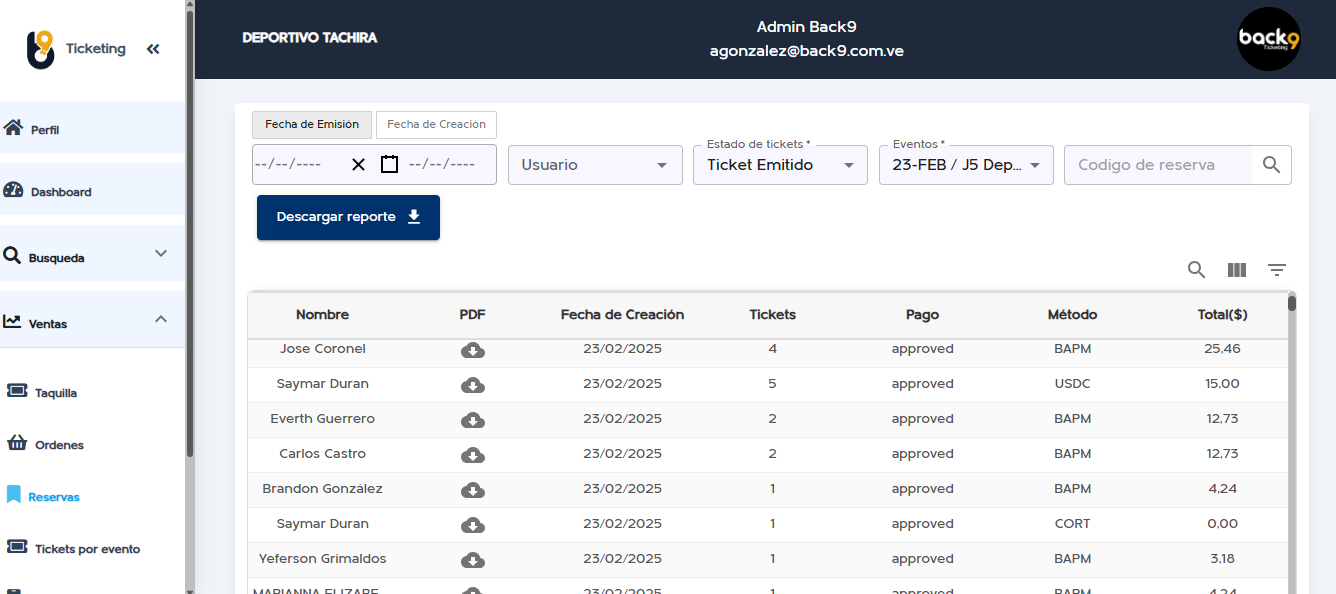The height and width of the screenshot is (594, 1336).
Task: Expand the Eventos dropdown
Action: (966, 165)
